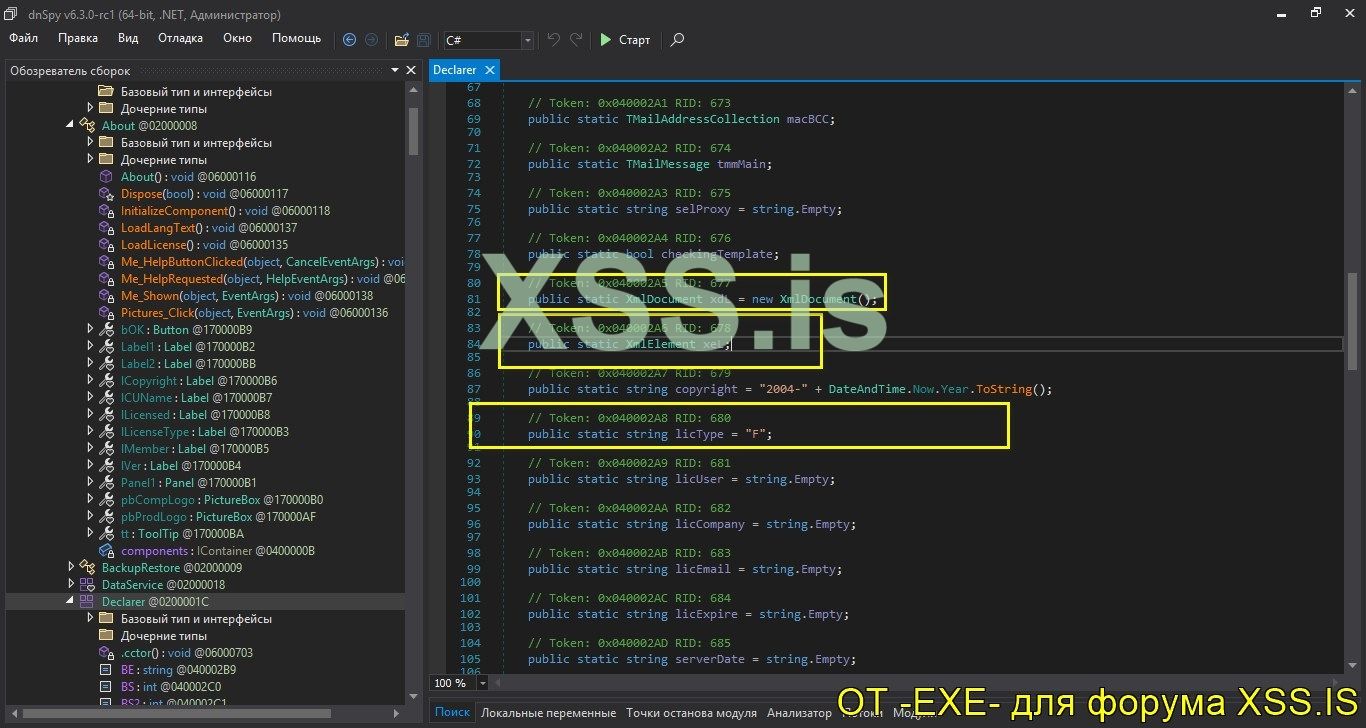The height and width of the screenshot is (728, 1366).
Task: Open the Отладка menu
Action: coord(180,38)
